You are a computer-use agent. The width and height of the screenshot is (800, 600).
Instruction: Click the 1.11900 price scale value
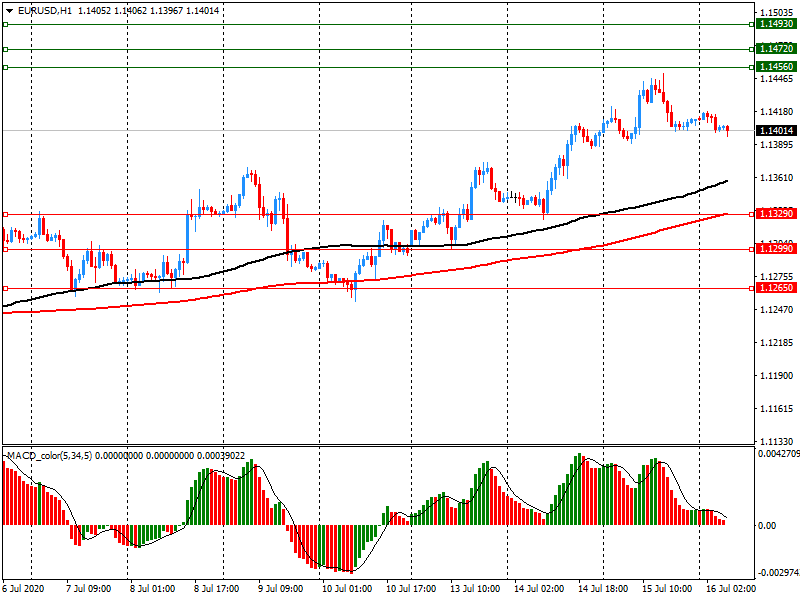pos(777,376)
